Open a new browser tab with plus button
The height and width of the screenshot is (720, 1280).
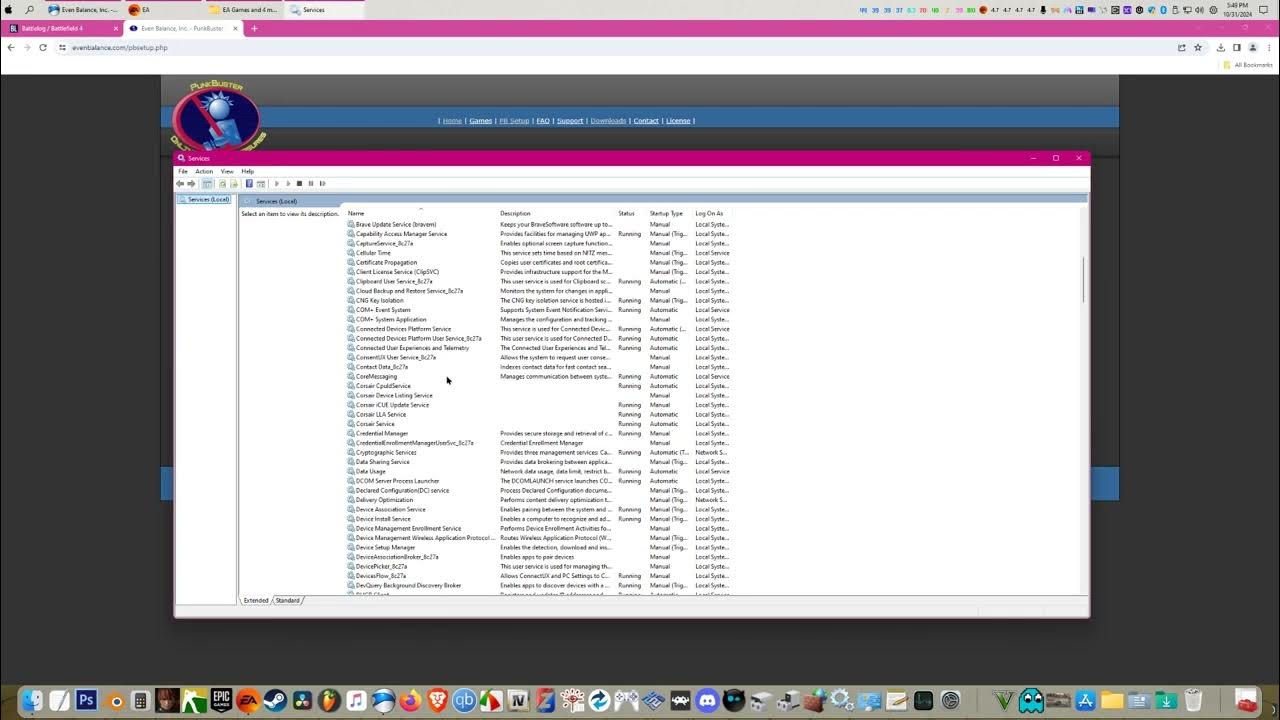(x=254, y=28)
